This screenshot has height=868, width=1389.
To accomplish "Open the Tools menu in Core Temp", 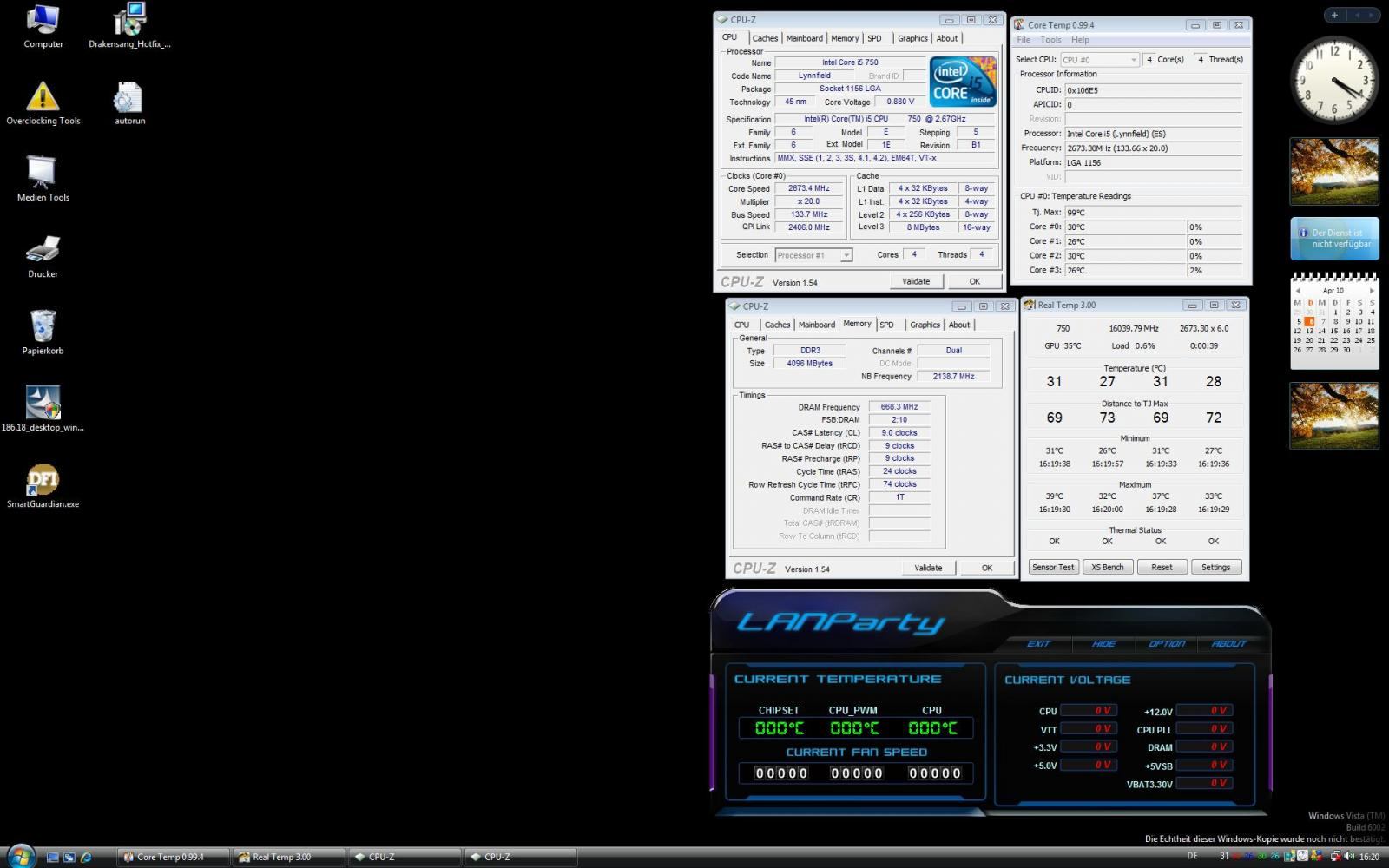I will [x=1050, y=40].
